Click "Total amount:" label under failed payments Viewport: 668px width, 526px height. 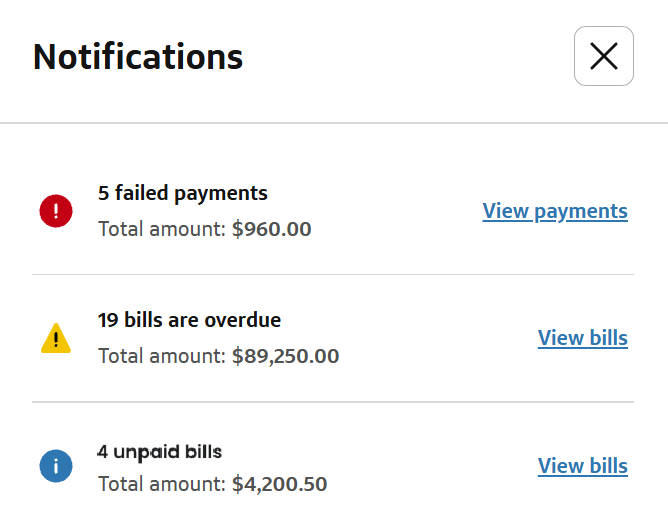tap(162, 229)
